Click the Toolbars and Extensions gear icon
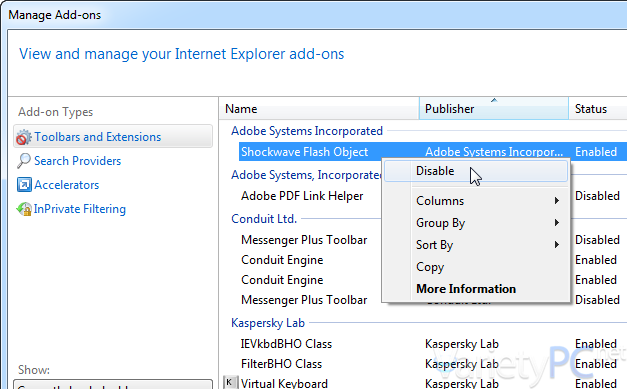This screenshot has height=389, width=627. [x=24, y=137]
